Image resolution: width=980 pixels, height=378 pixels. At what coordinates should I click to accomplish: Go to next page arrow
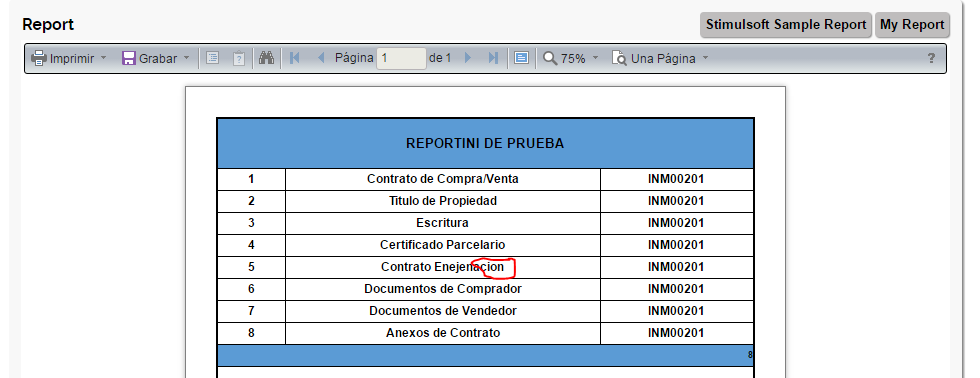point(468,58)
